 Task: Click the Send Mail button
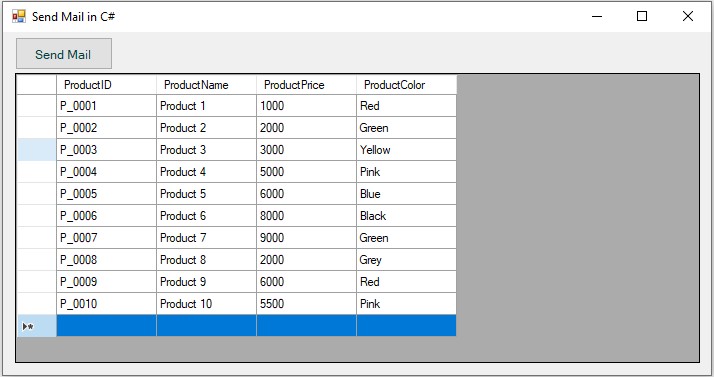point(64,54)
